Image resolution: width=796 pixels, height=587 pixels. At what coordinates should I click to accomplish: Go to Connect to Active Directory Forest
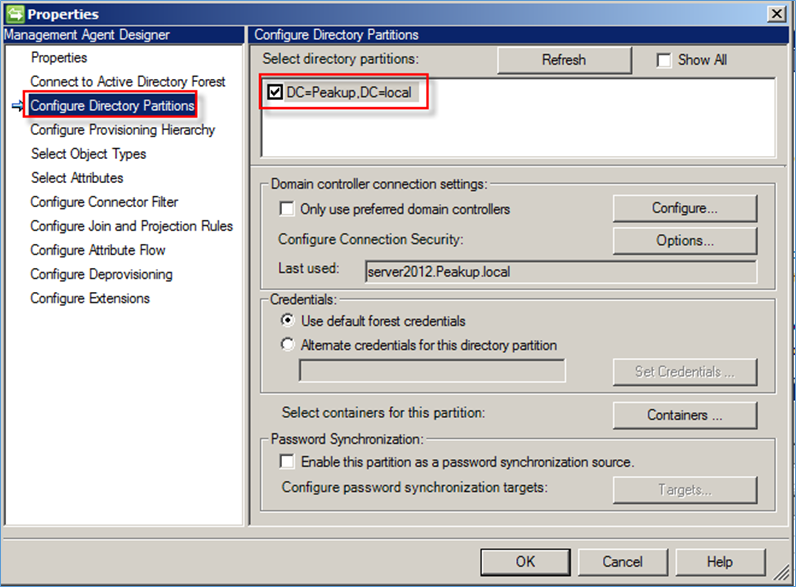click(127, 81)
